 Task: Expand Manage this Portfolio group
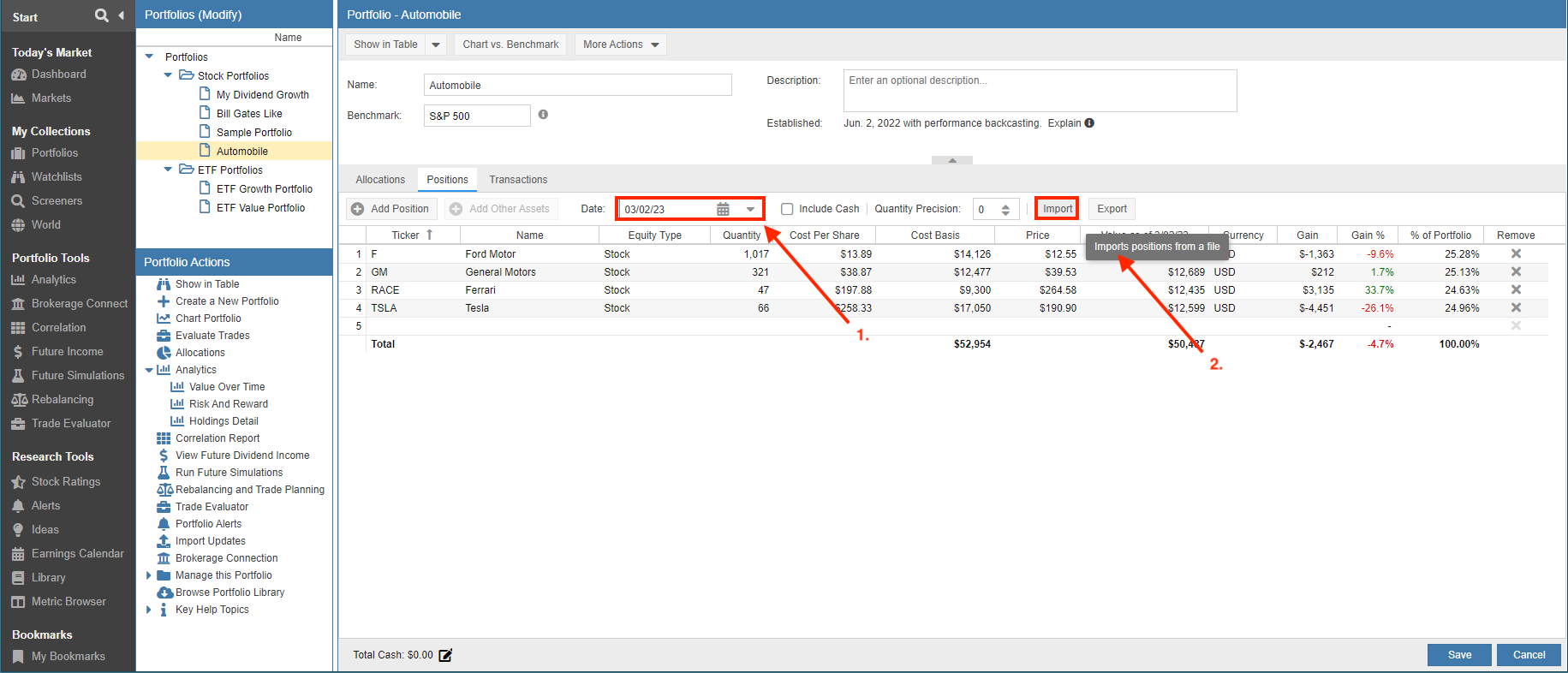(149, 575)
